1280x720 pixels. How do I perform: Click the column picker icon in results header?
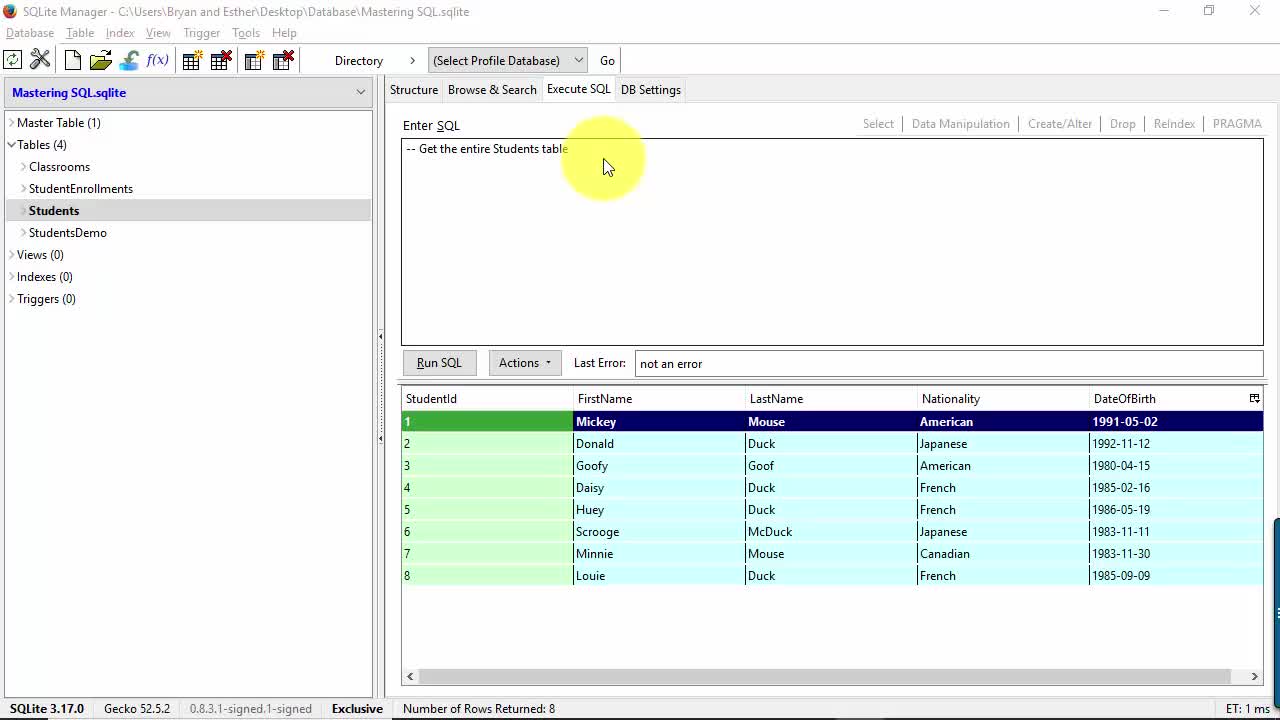click(1254, 398)
